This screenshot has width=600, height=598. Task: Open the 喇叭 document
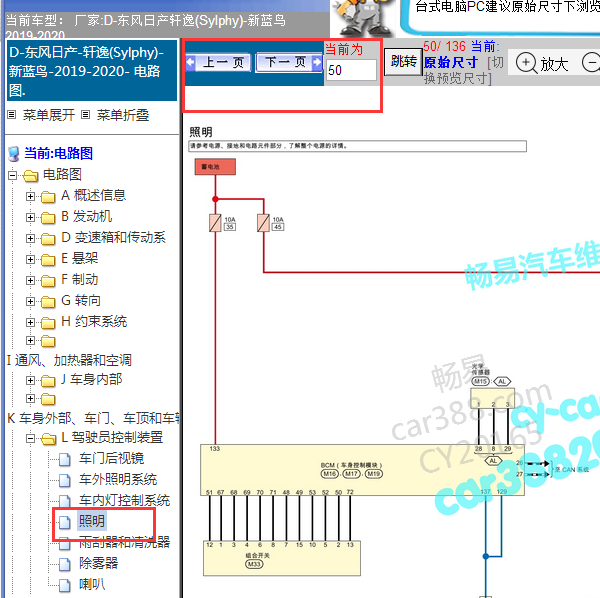92,584
